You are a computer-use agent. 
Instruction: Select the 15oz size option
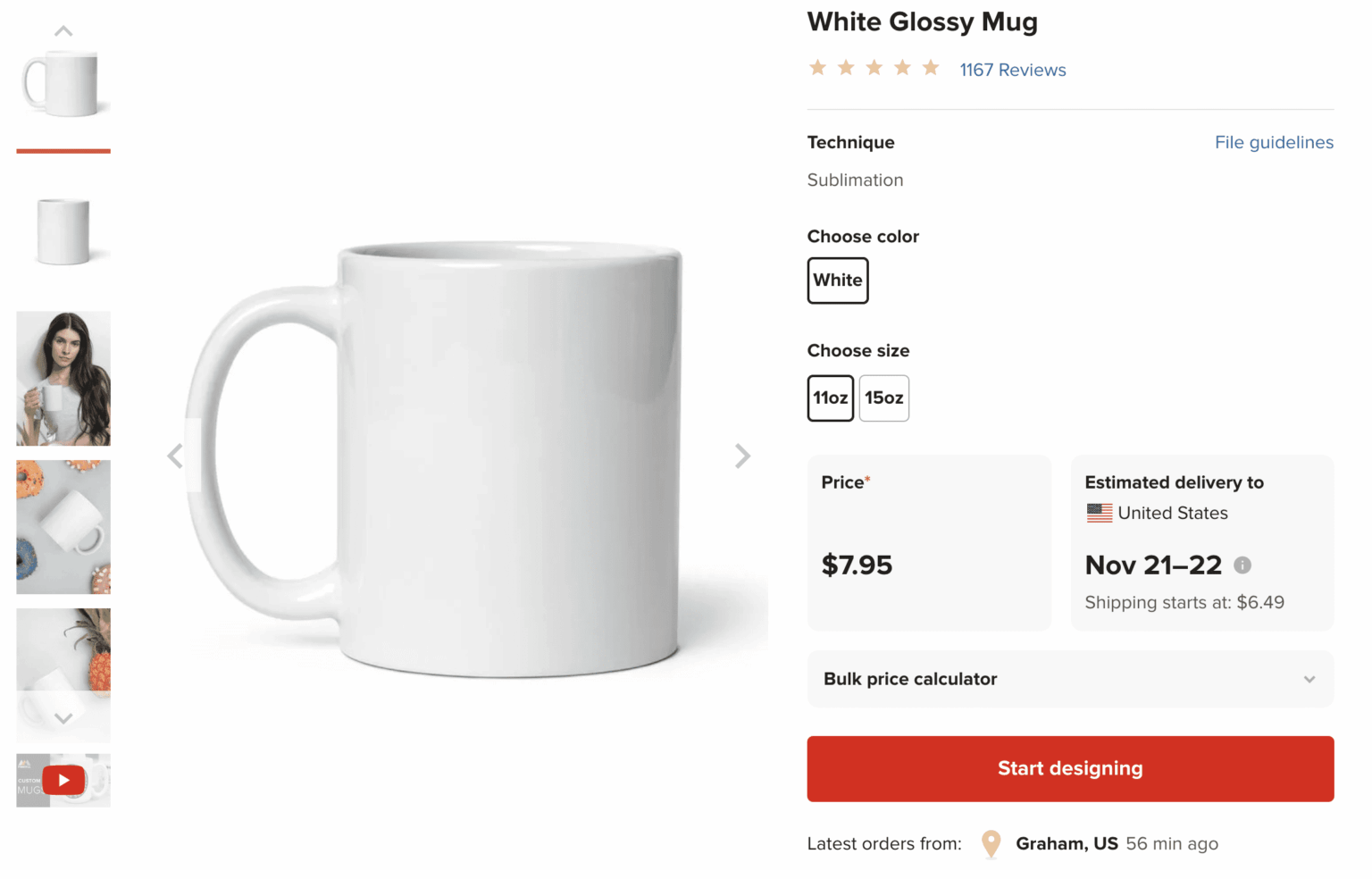tap(883, 398)
